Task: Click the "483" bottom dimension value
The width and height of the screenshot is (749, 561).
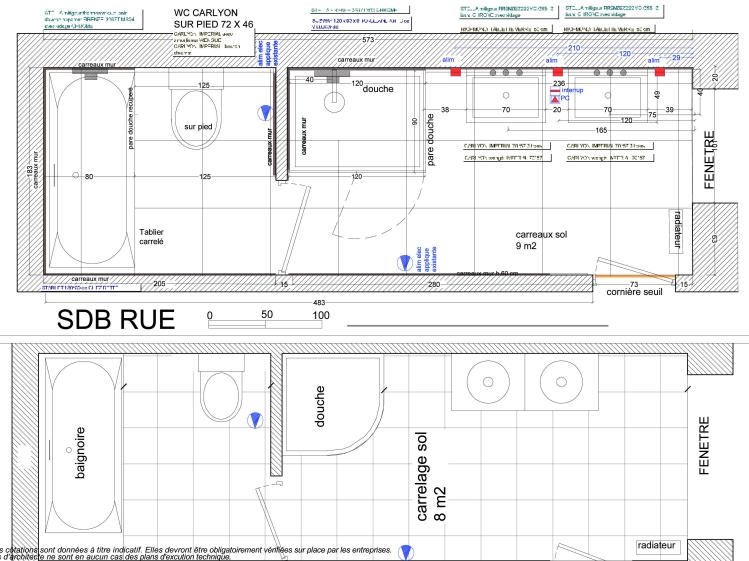Action: [x=319, y=302]
